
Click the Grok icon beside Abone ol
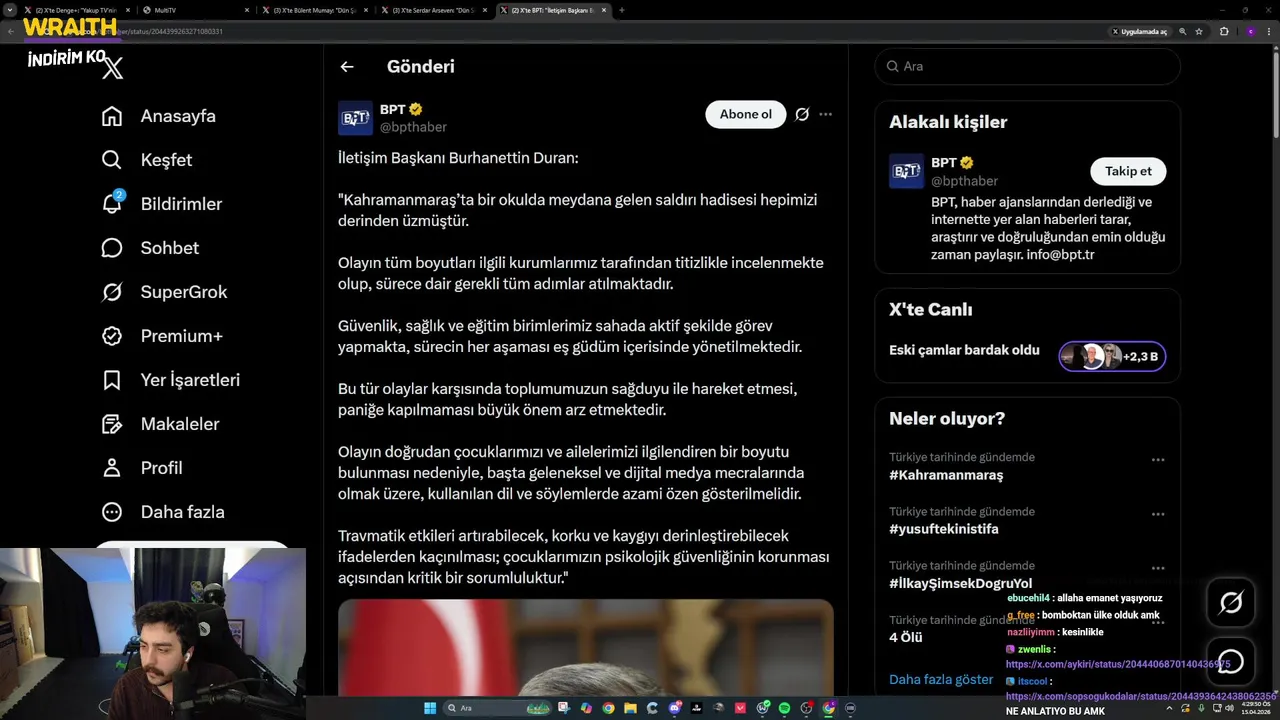(x=802, y=114)
